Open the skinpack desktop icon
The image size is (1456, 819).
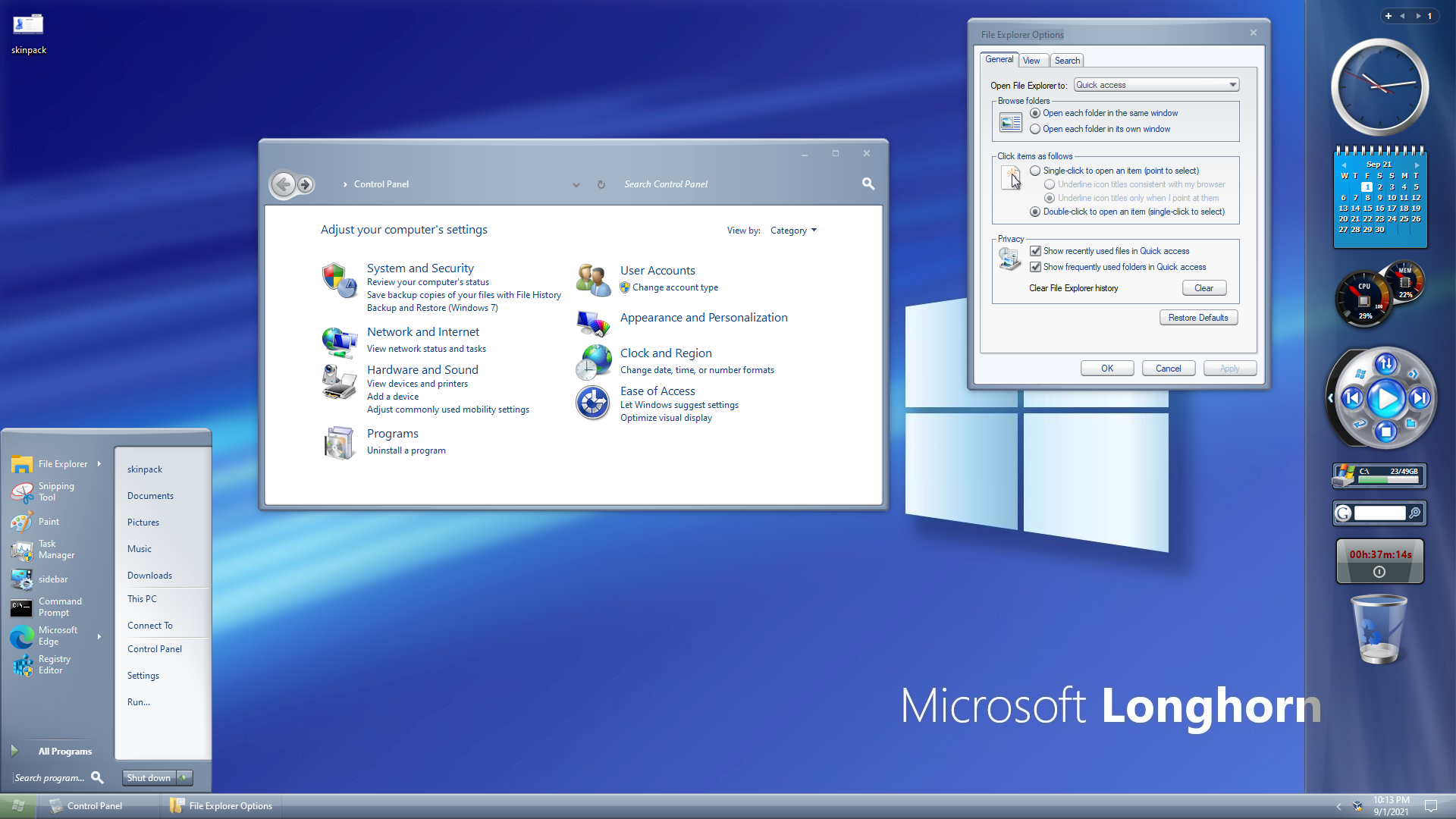click(x=29, y=25)
